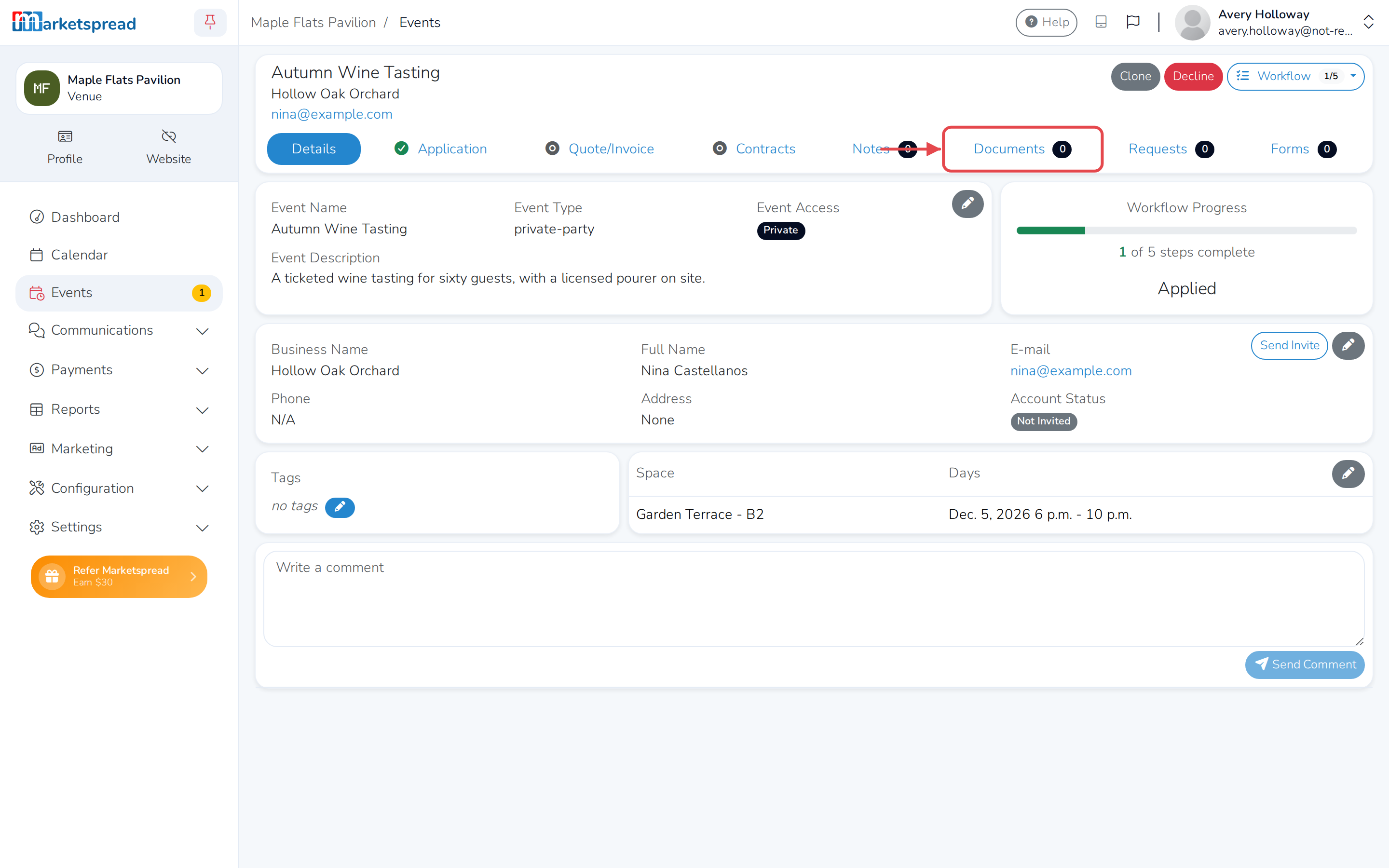The width and height of the screenshot is (1389, 868).
Task: Open Dashboard from the sidebar
Action: [119, 217]
